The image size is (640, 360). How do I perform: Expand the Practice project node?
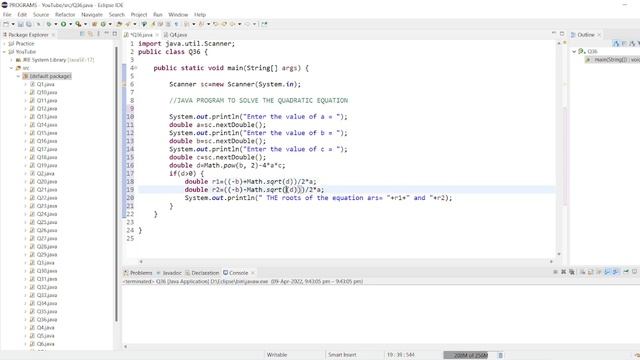[x=4, y=43]
